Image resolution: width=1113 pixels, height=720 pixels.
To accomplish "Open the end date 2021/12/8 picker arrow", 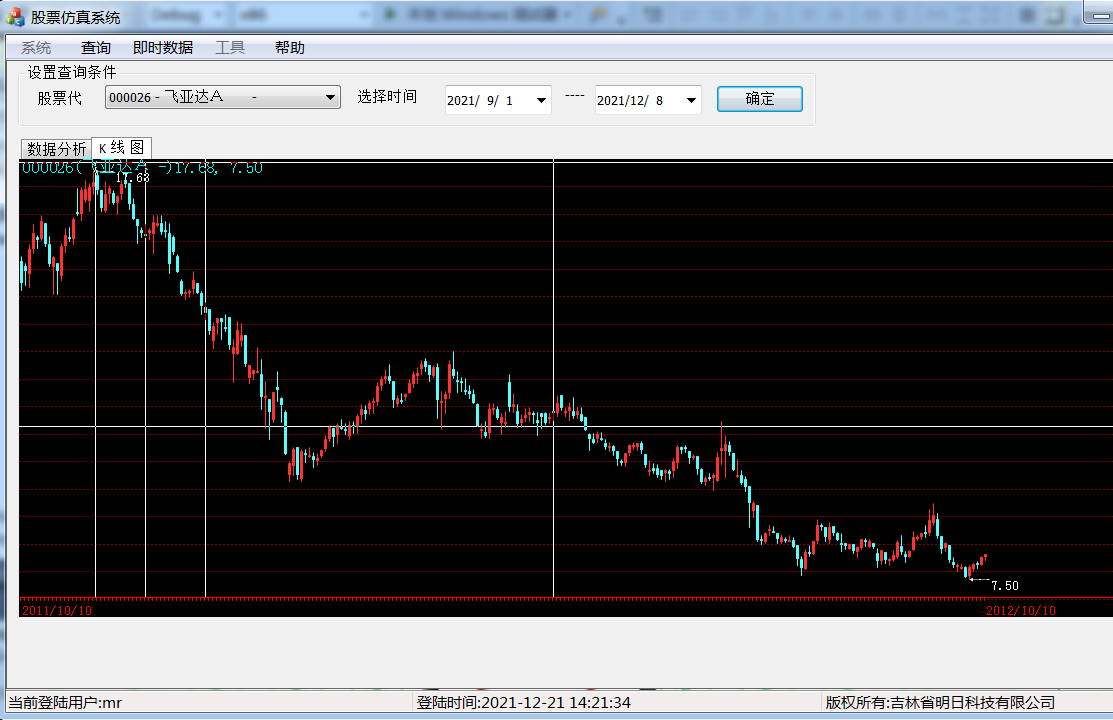I will [x=691, y=100].
